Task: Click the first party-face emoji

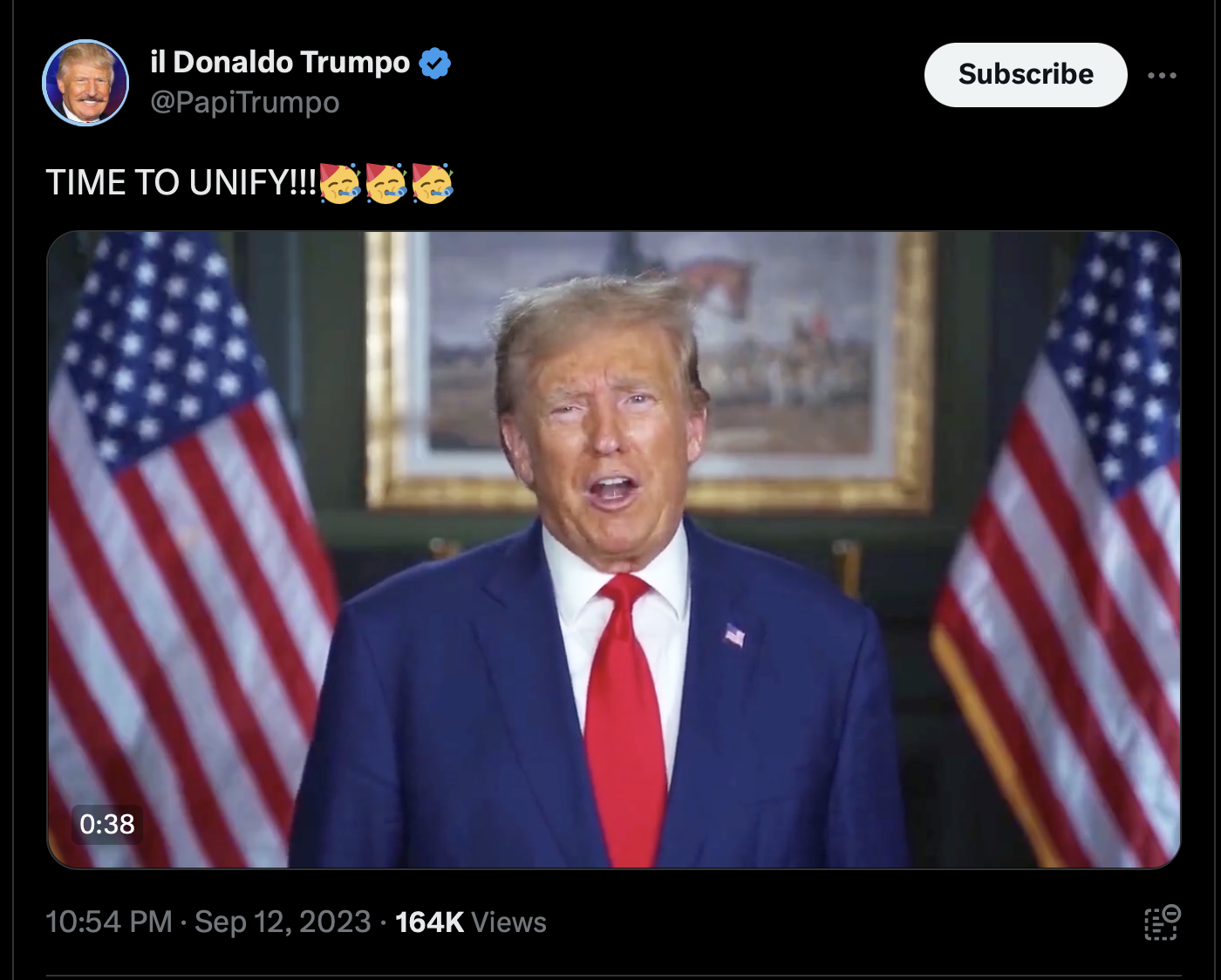Action: click(x=340, y=183)
